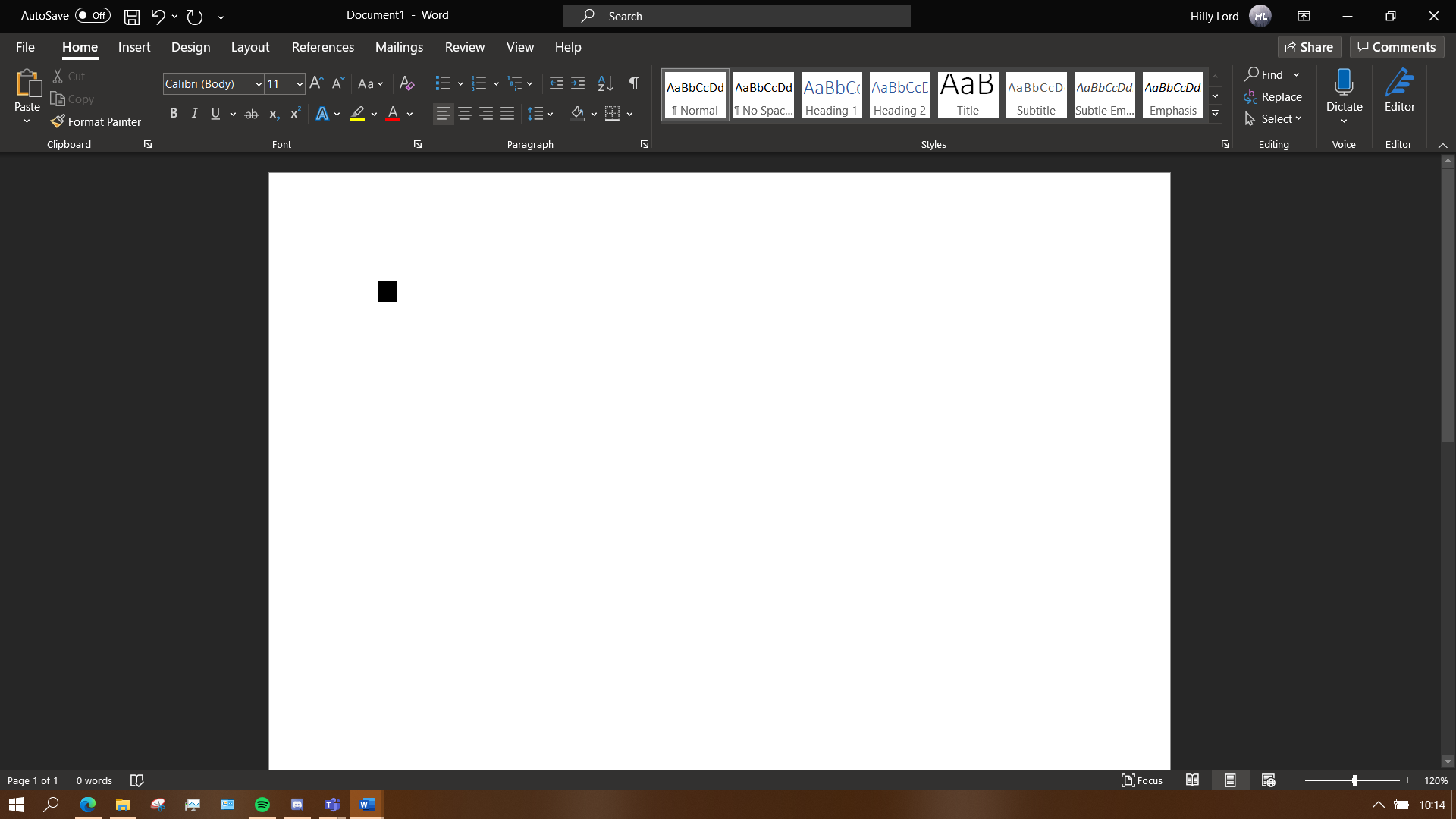Open the Font name dropdown

(259, 83)
